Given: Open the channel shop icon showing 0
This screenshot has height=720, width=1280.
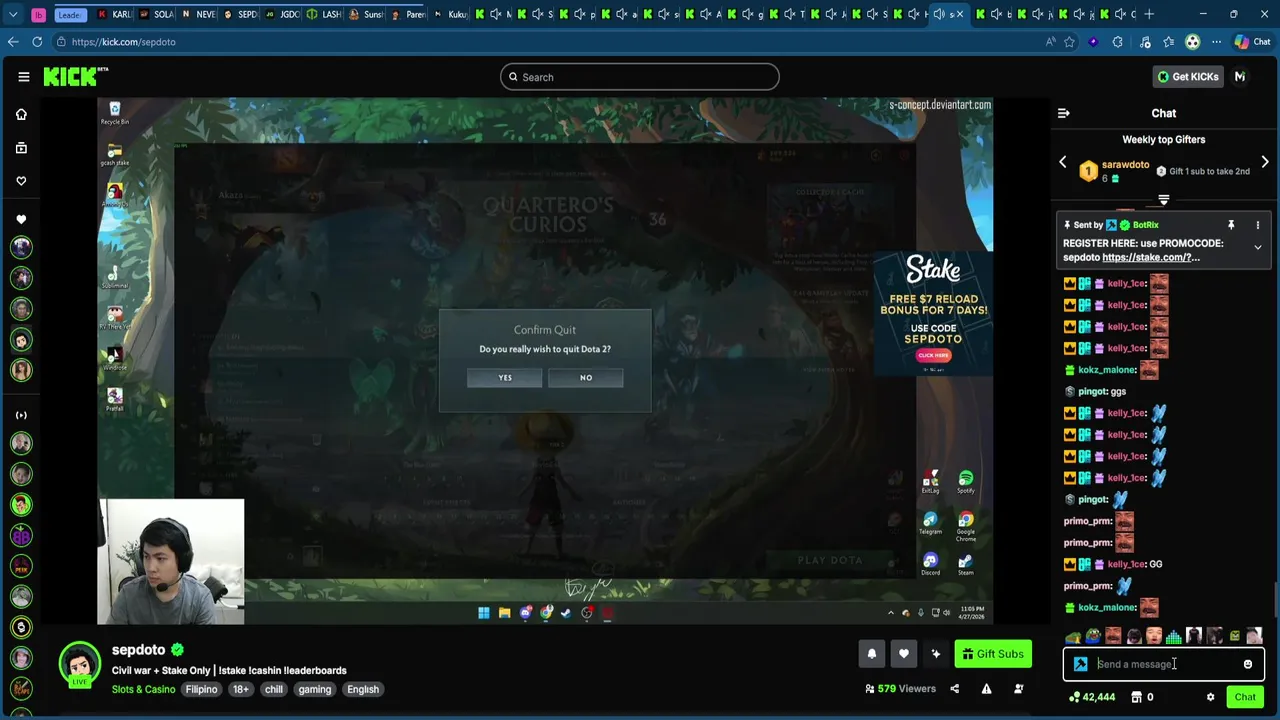Looking at the screenshot, I should (x=1142, y=697).
